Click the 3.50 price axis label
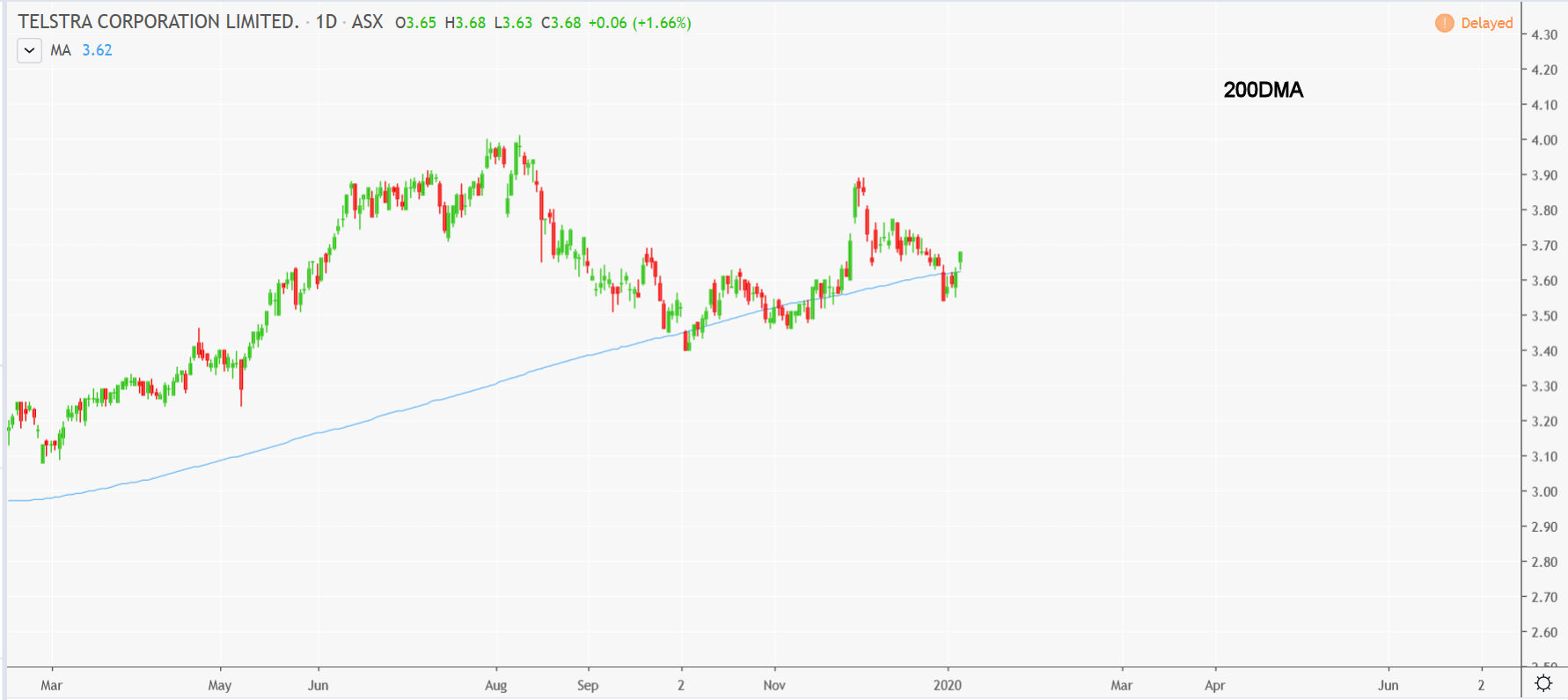Screen dimensions: 1568x700 [x=1544, y=315]
